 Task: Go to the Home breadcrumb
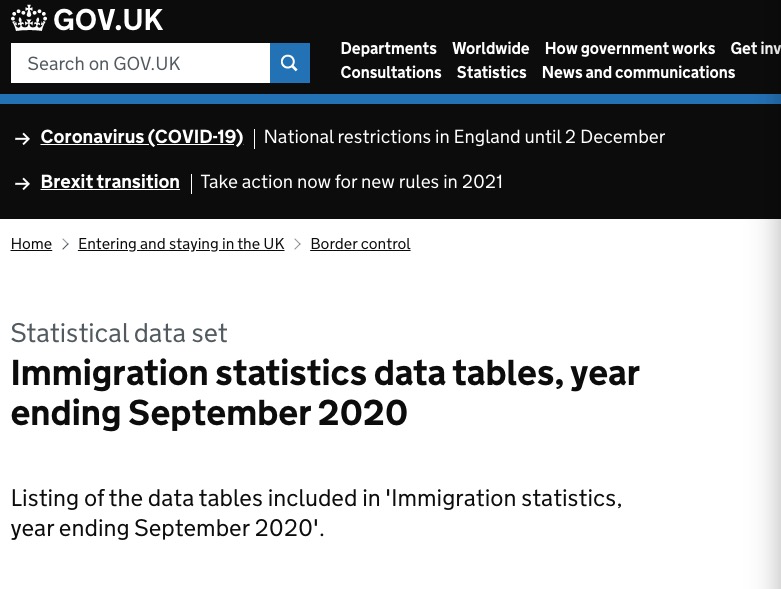click(31, 244)
